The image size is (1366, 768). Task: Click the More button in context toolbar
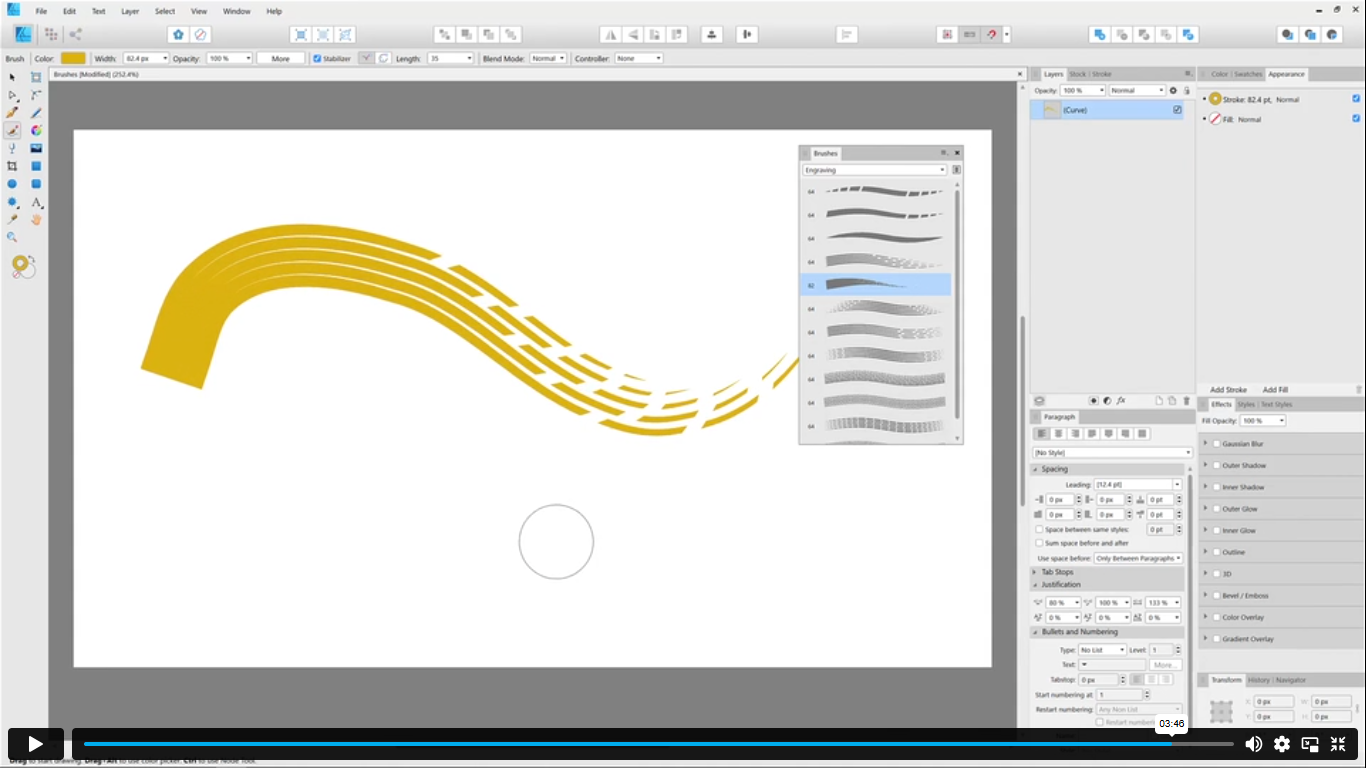click(280, 59)
